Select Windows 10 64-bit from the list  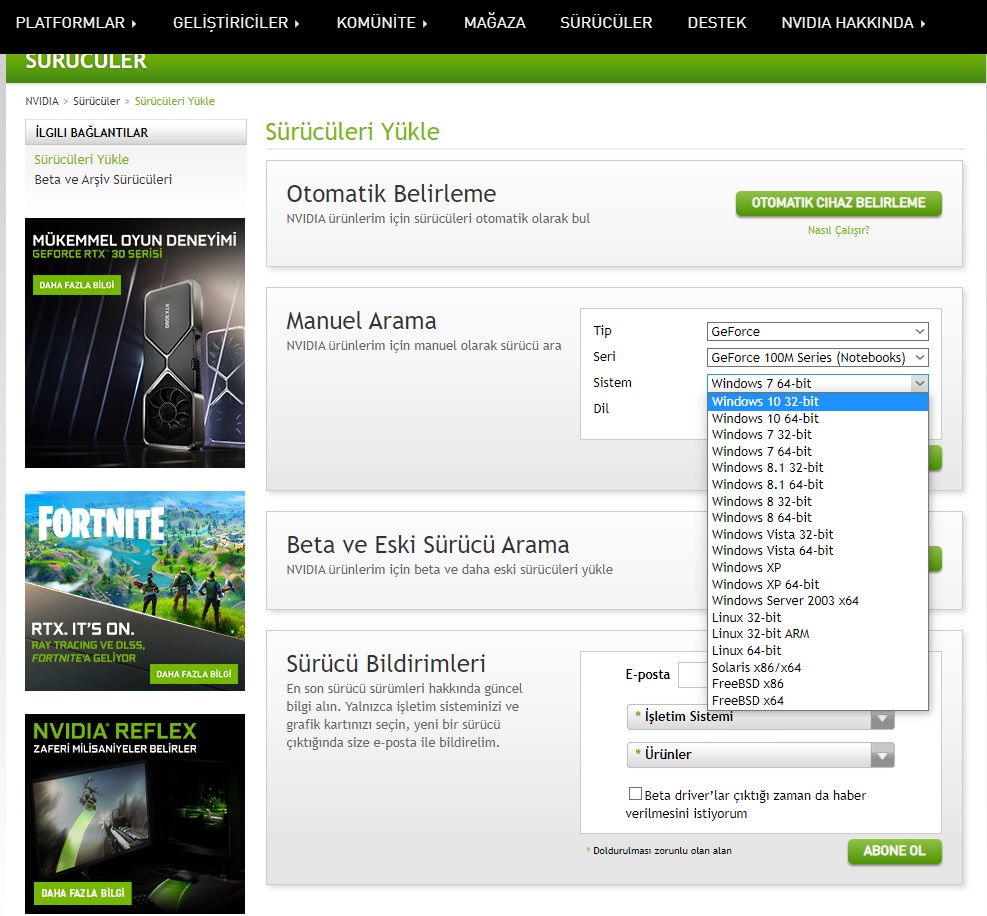point(818,419)
